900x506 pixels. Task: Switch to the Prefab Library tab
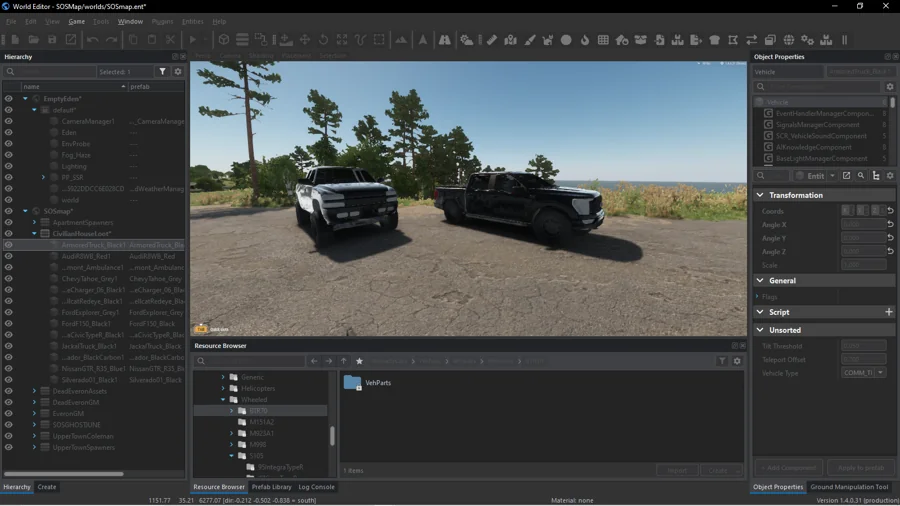point(271,486)
